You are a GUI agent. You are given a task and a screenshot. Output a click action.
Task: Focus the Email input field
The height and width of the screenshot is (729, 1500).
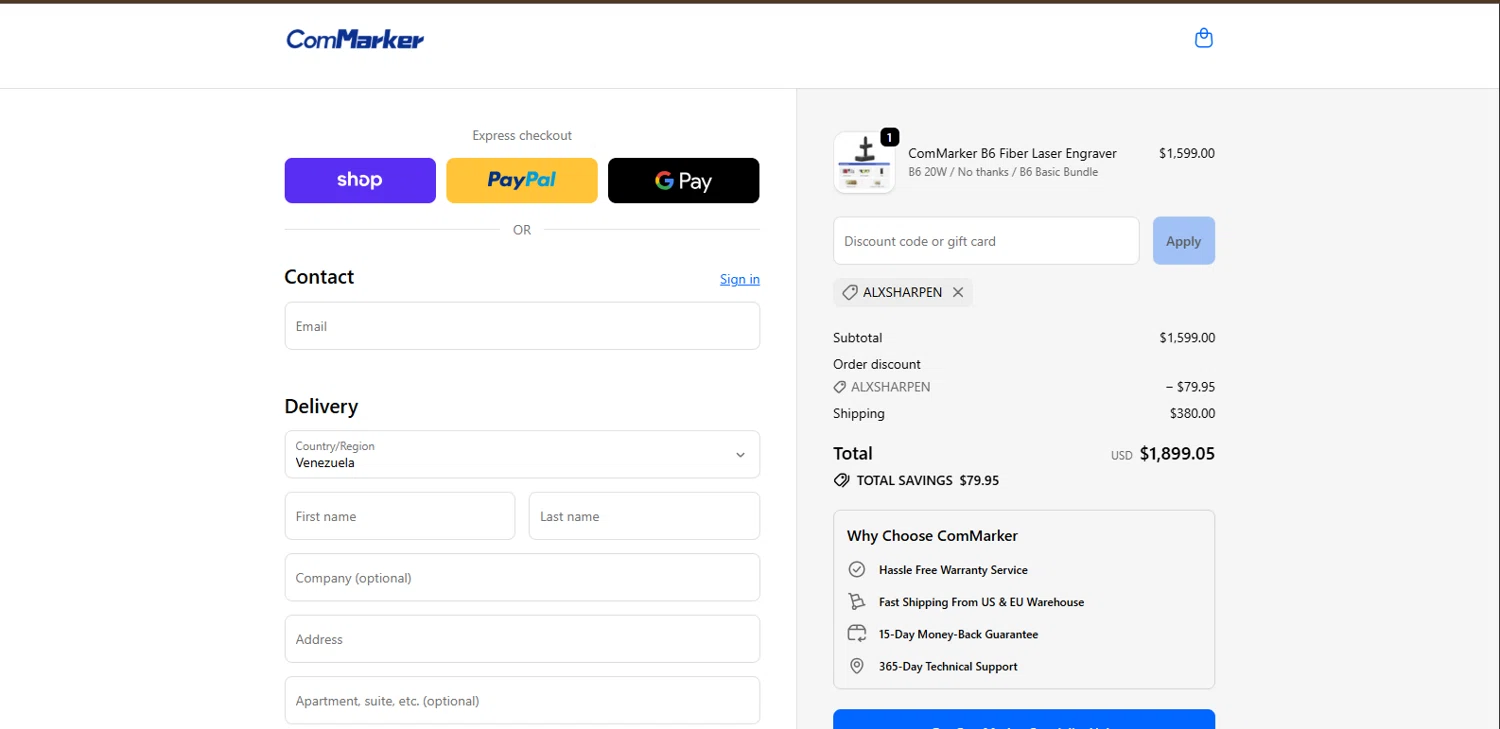coord(522,326)
